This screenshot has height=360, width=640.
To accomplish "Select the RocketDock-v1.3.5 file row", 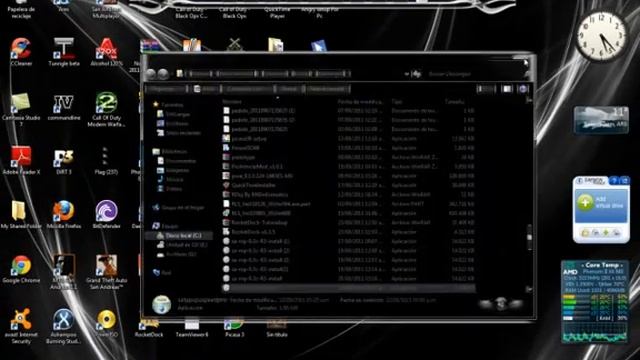I will click(349, 232).
